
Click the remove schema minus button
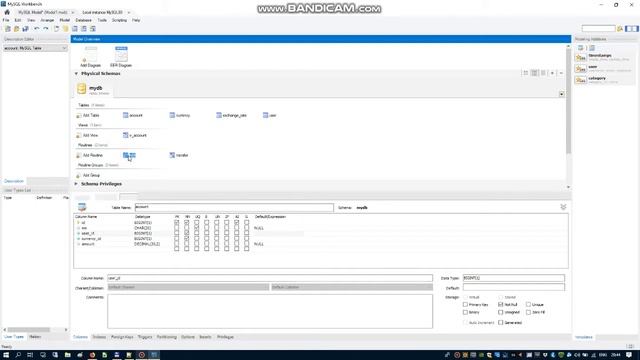[x=561, y=73]
